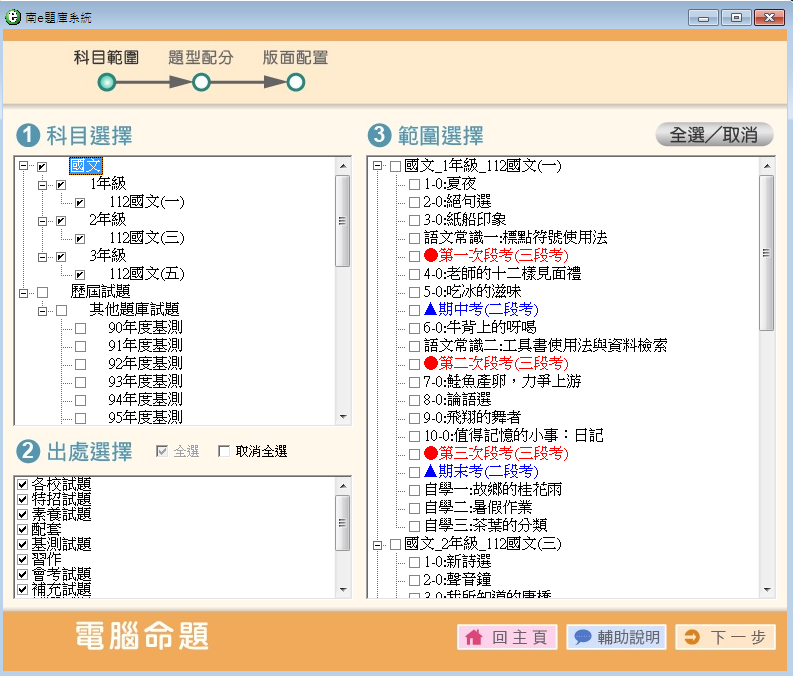Collapse the 國文 subject tree node
The height and width of the screenshot is (676, 793).
click(23, 166)
